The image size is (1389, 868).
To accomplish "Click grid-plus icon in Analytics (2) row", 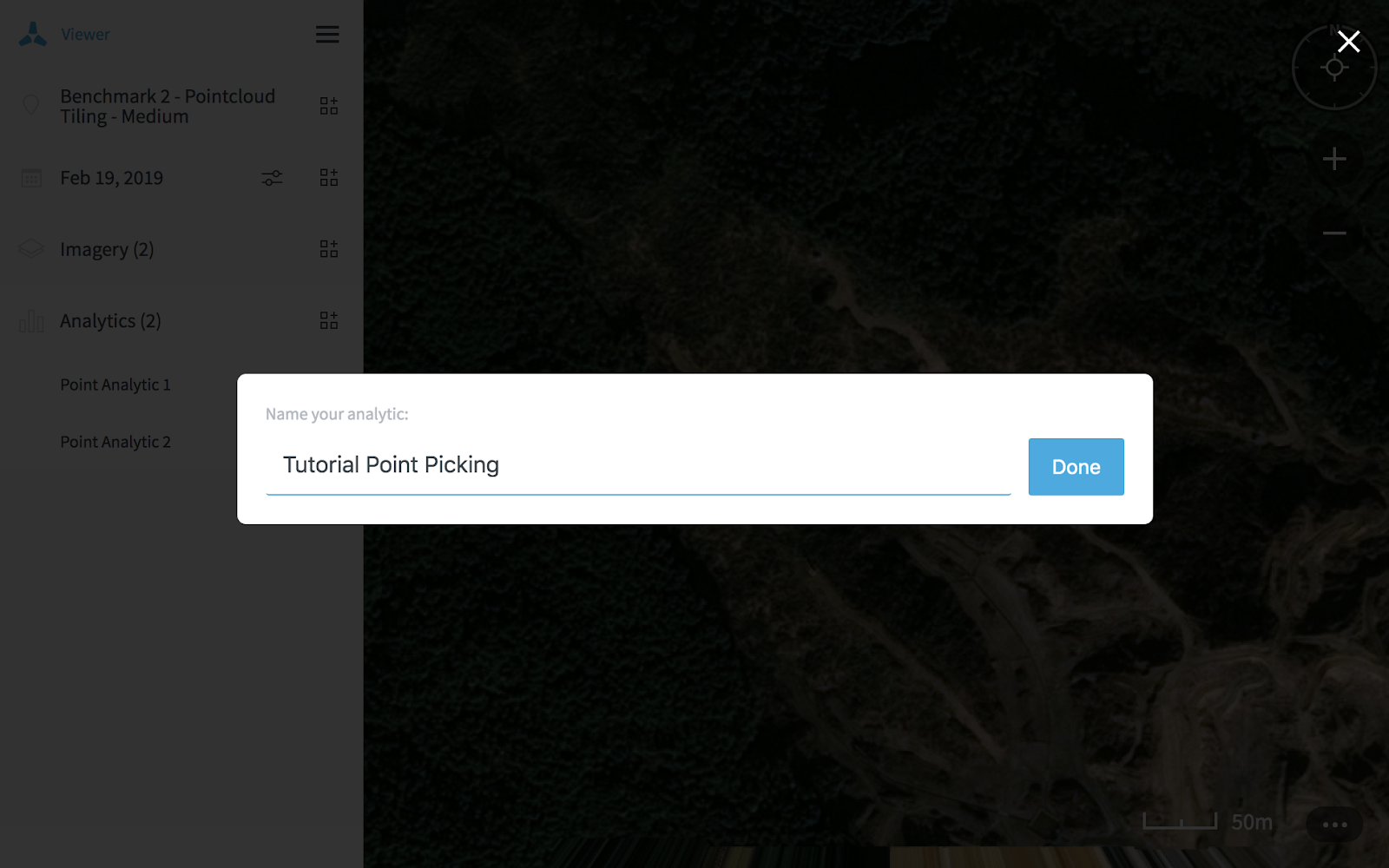I will pos(329,320).
